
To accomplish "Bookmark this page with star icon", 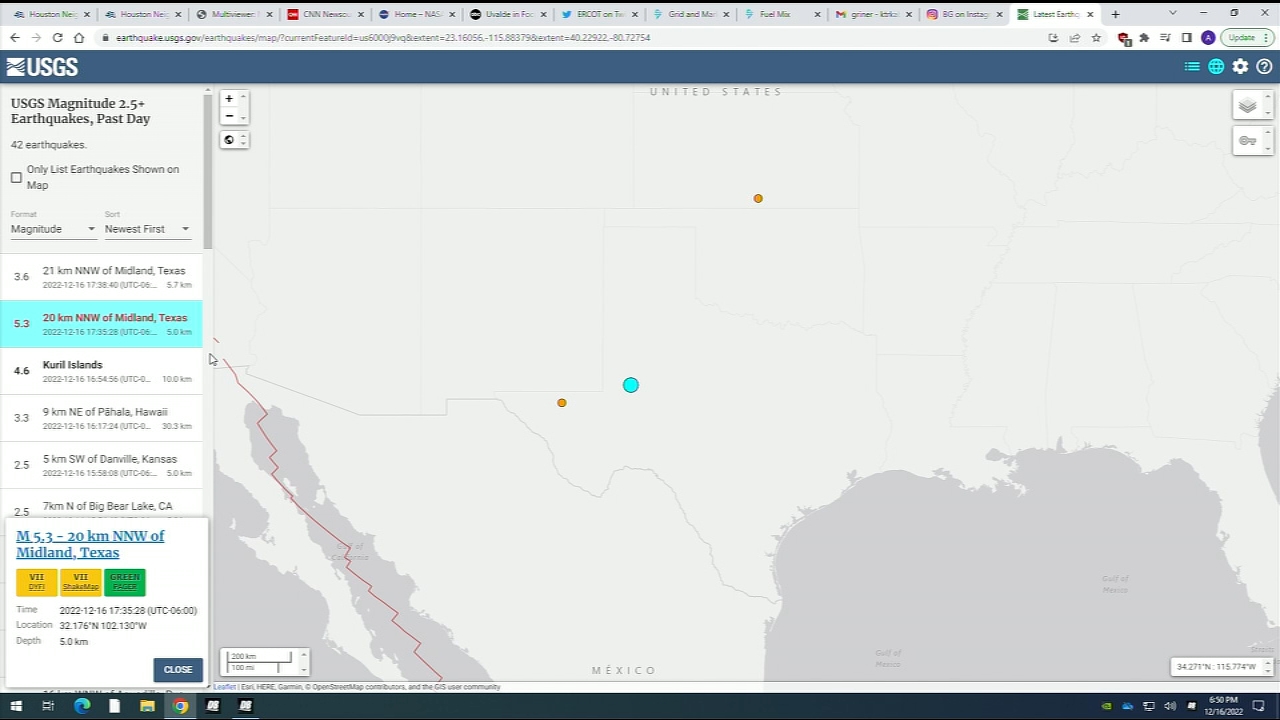I will [x=1096, y=38].
